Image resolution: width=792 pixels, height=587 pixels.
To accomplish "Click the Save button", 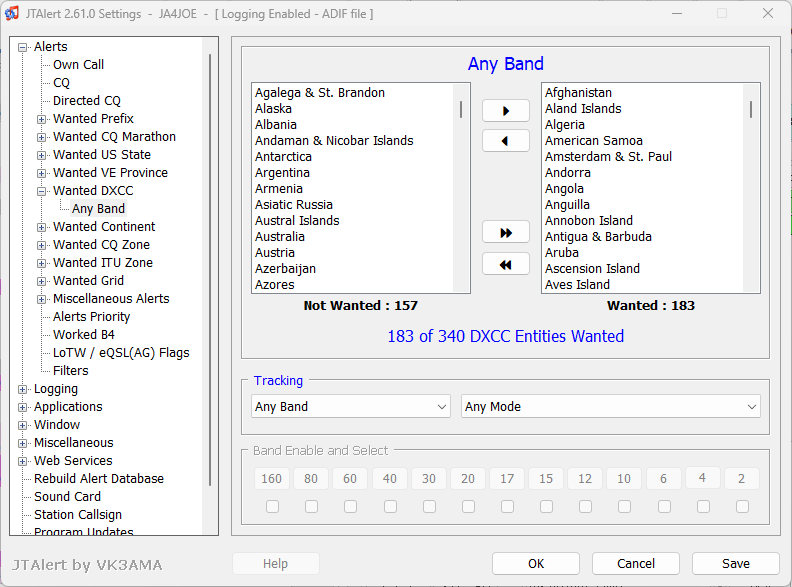I will (736, 564).
